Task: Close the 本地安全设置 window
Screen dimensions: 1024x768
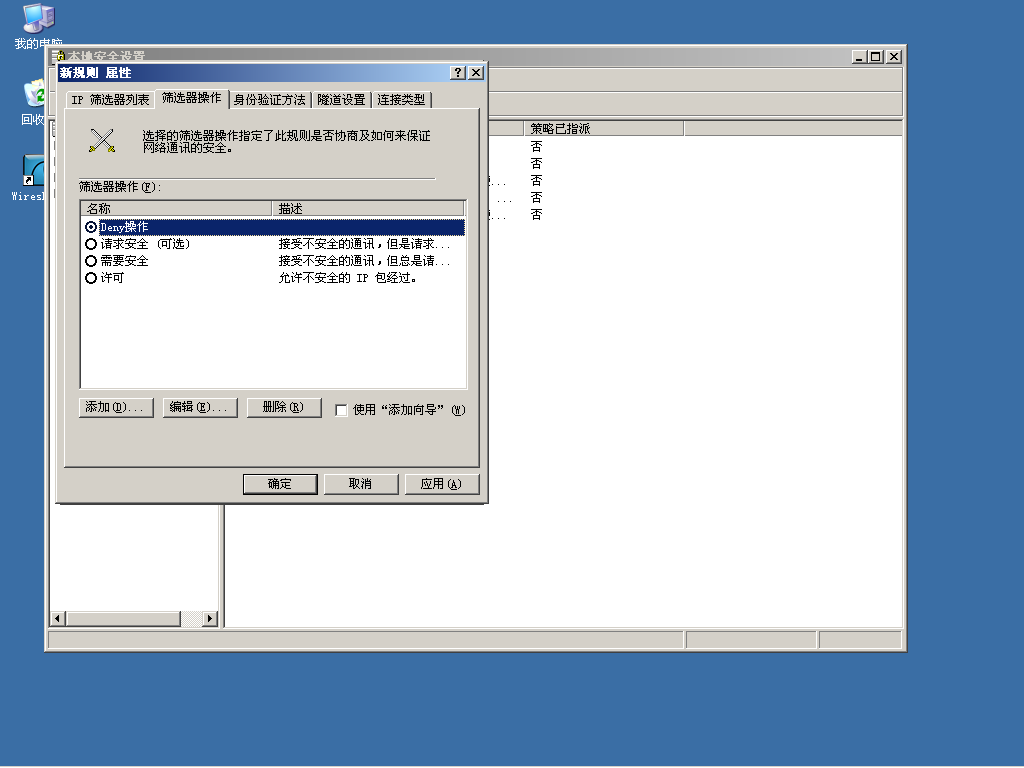Action: click(894, 57)
